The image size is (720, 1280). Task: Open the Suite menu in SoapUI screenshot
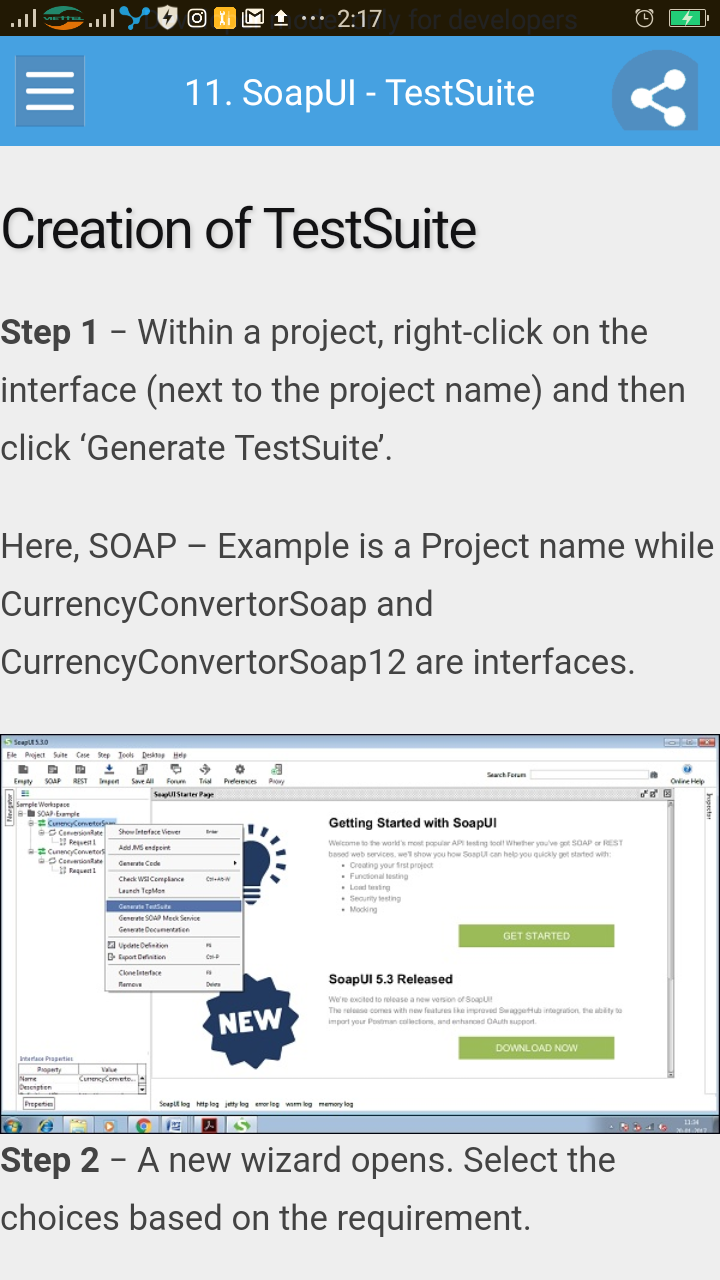(x=60, y=755)
